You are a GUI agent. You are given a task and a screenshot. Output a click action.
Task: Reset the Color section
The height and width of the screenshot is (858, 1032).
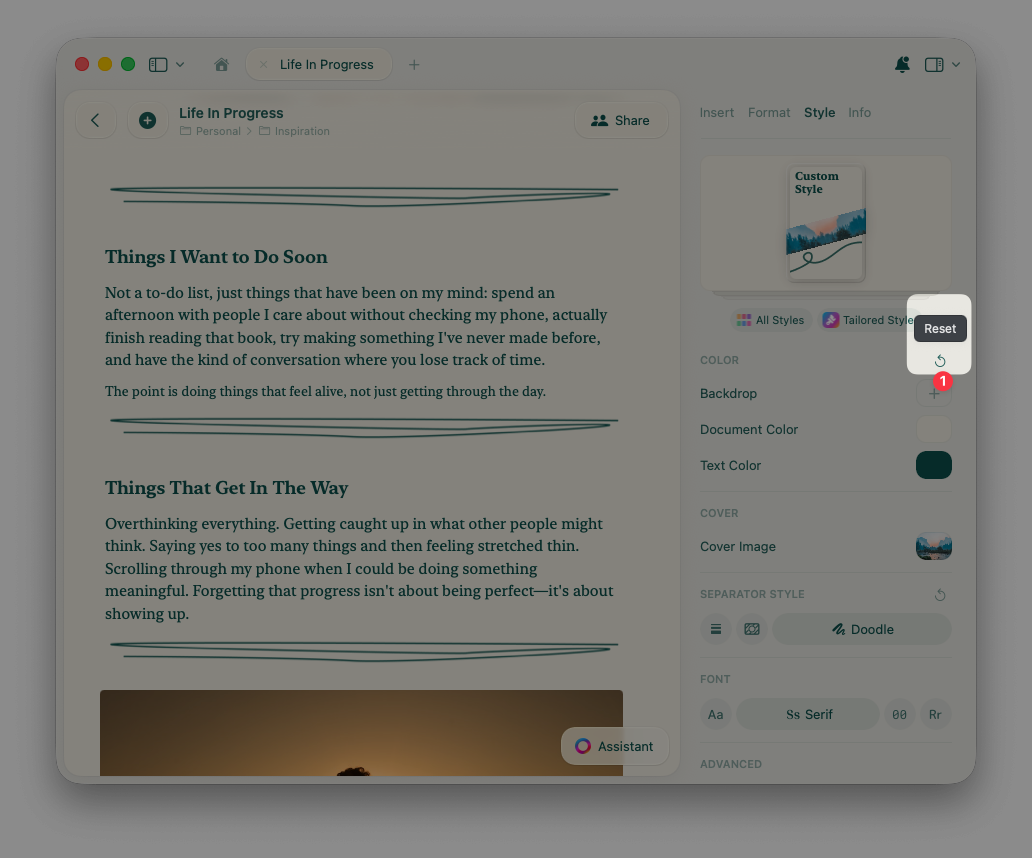(x=940, y=361)
